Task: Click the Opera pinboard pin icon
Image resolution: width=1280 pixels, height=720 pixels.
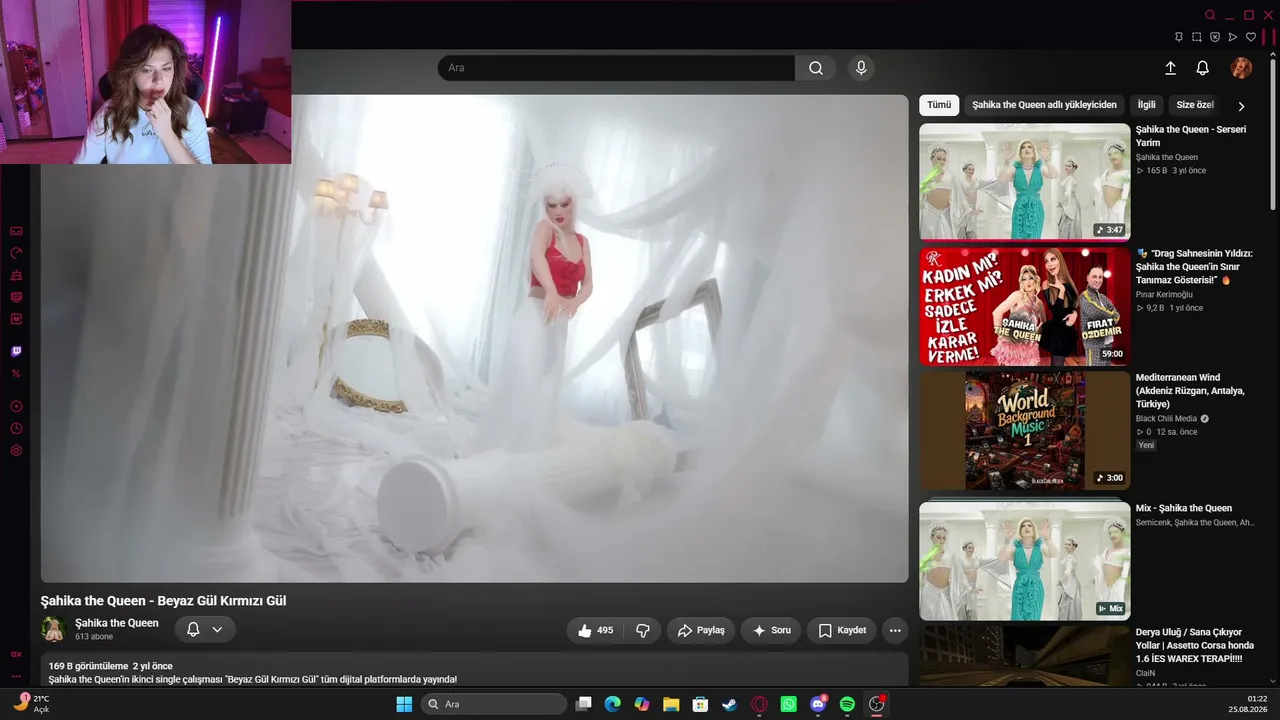Action: point(1179,37)
